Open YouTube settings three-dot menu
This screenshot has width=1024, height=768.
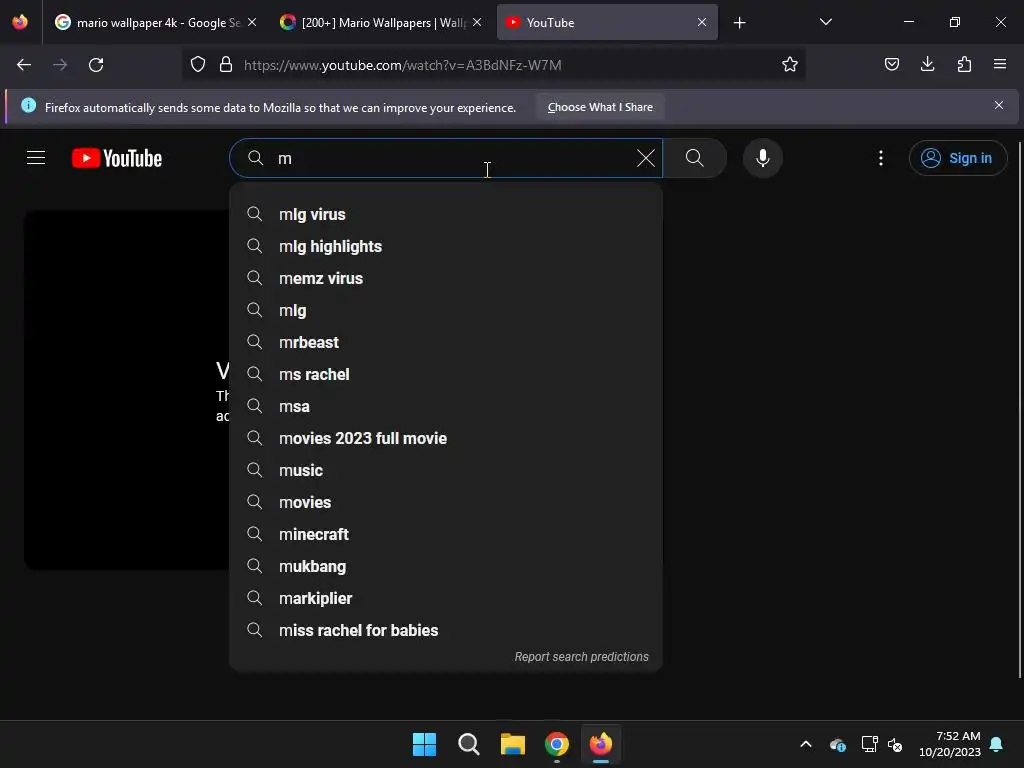pos(880,158)
